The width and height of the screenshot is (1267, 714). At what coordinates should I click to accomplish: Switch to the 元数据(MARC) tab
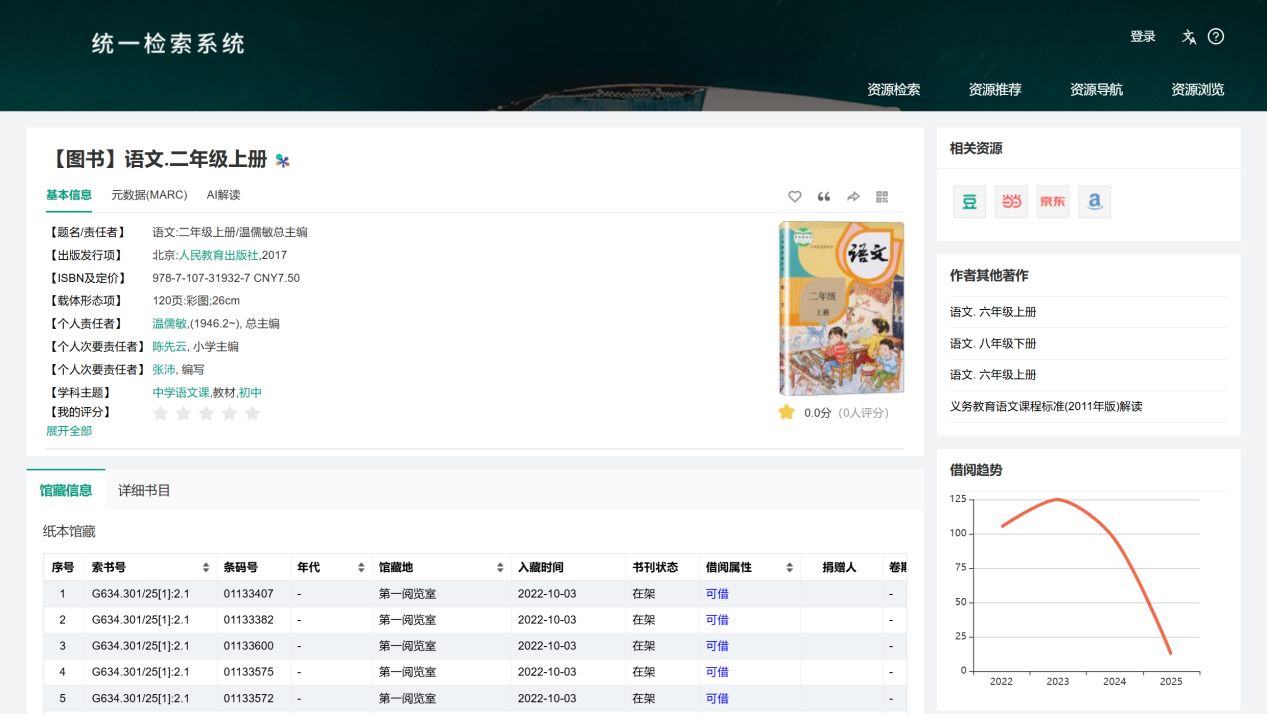[148, 195]
